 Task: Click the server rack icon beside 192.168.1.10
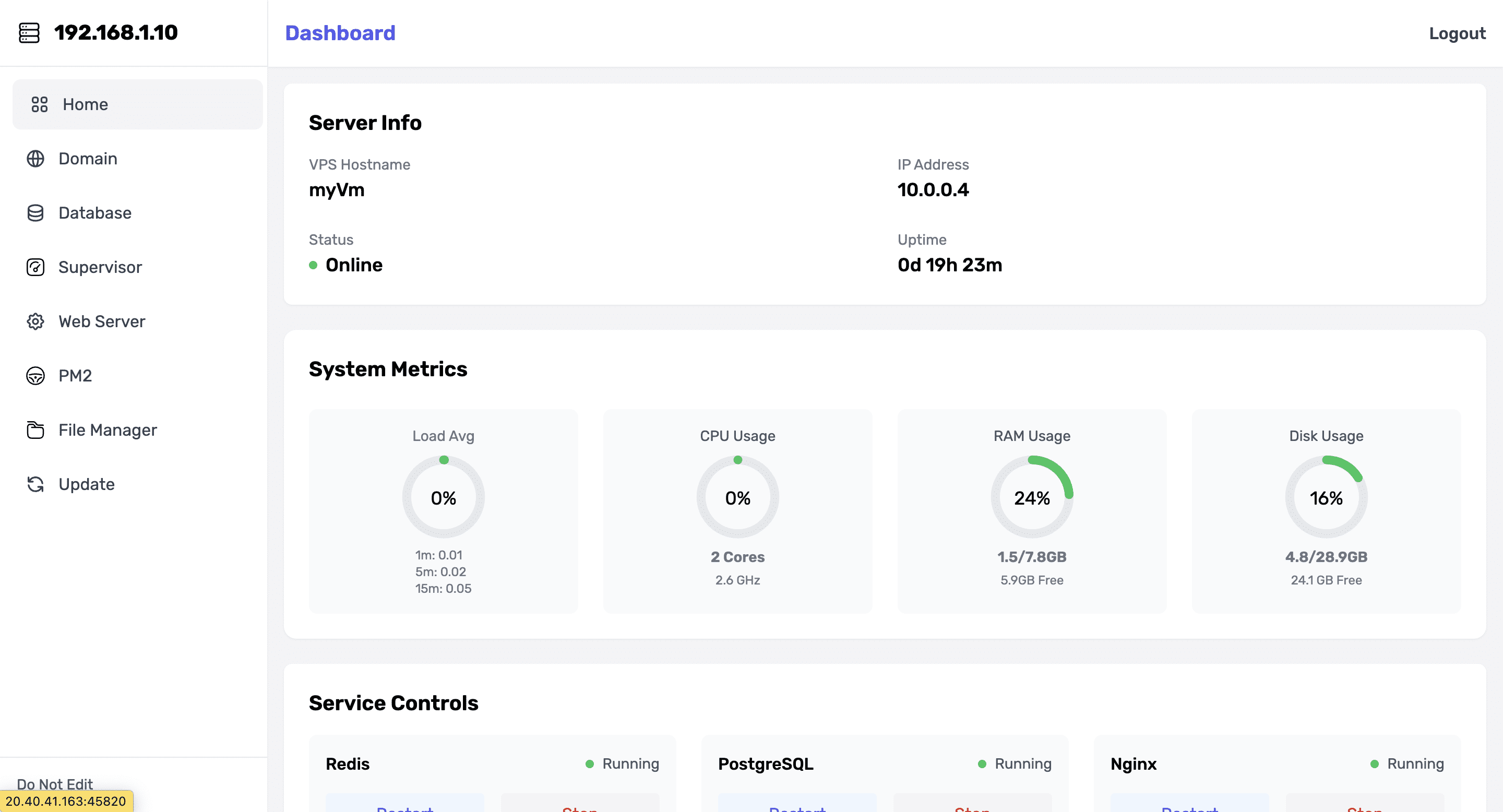(x=29, y=33)
